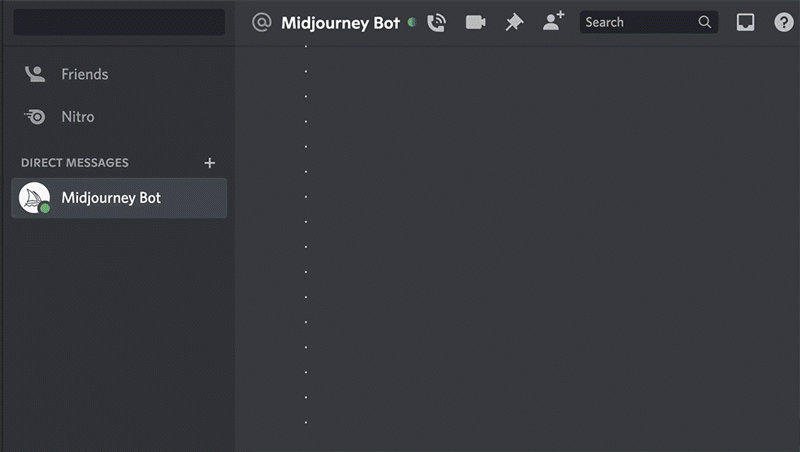Open pinned messages

point(514,22)
